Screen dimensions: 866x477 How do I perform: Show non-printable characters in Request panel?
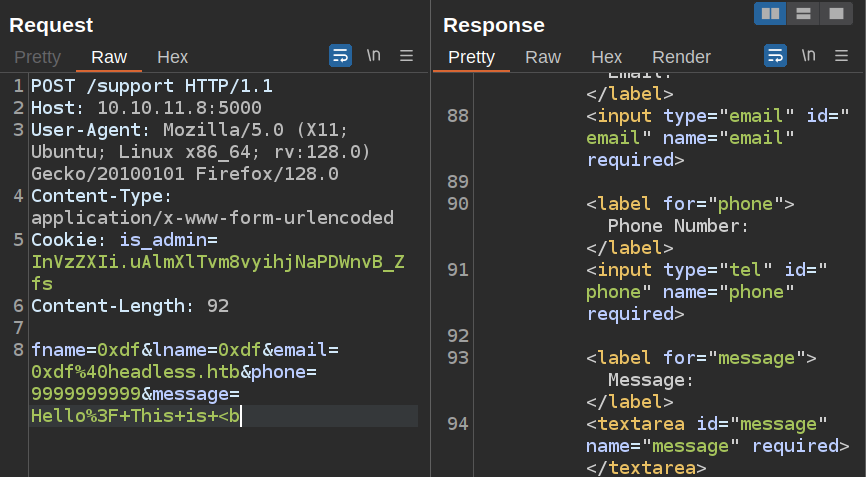[373, 56]
